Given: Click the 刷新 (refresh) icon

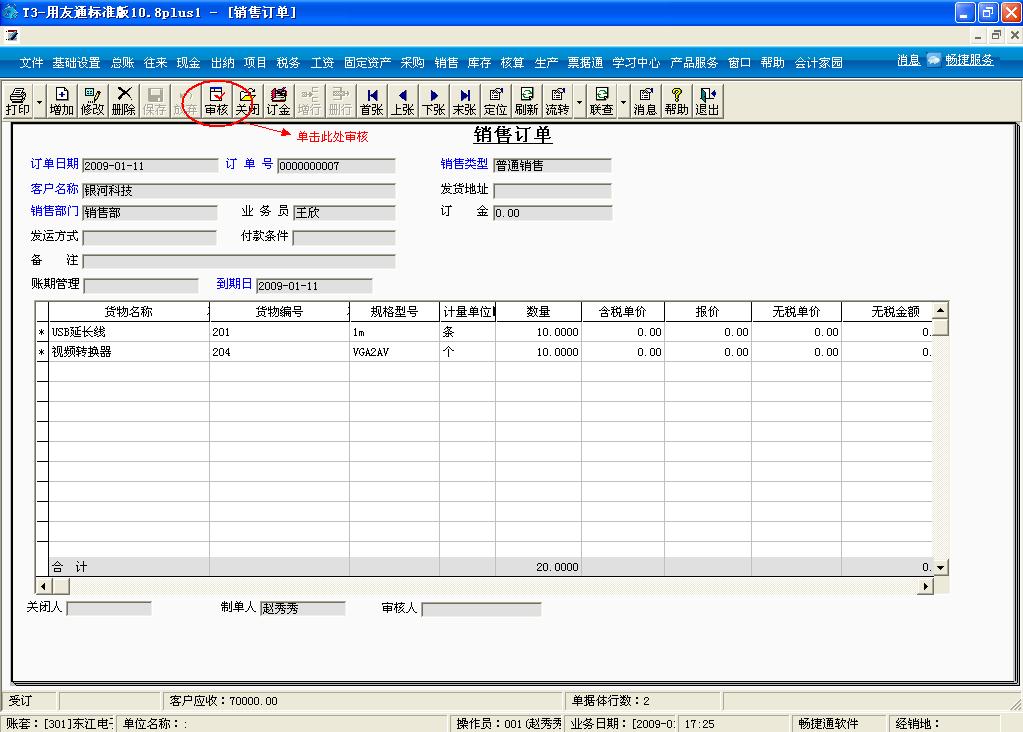Looking at the screenshot, I should tap(525, 100).
